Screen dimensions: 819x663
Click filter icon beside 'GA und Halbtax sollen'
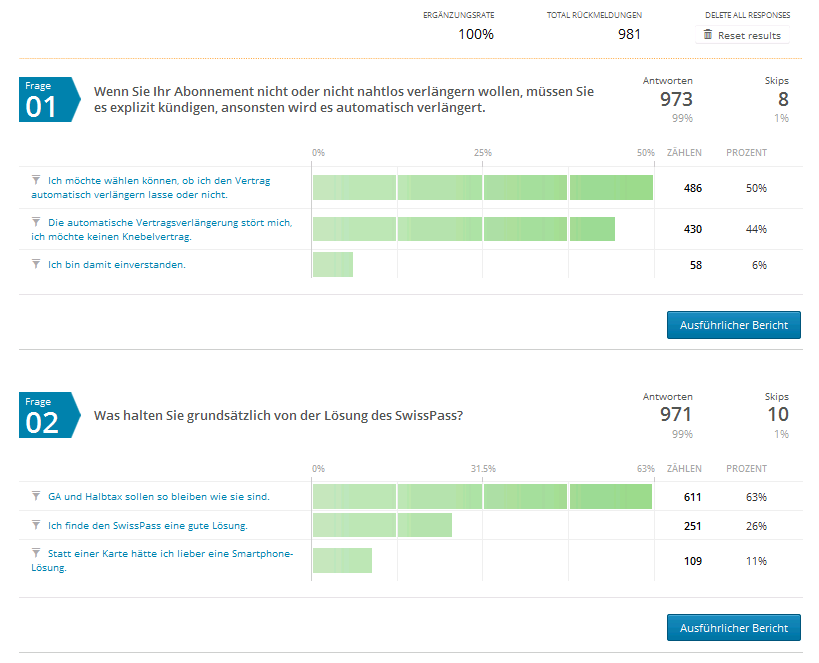click(x=36, y=496)
